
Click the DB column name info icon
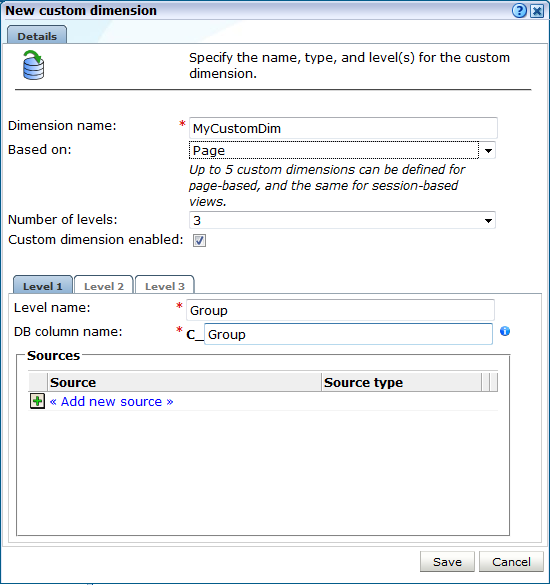tap(505, 331)
